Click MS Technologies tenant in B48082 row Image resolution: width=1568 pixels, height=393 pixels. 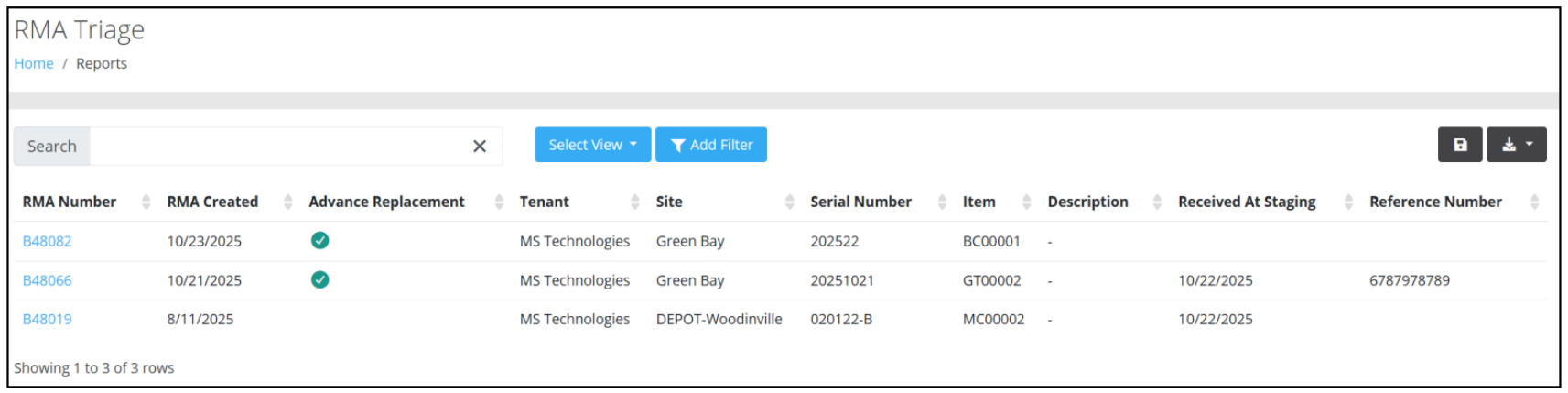(x=575, y=241)
